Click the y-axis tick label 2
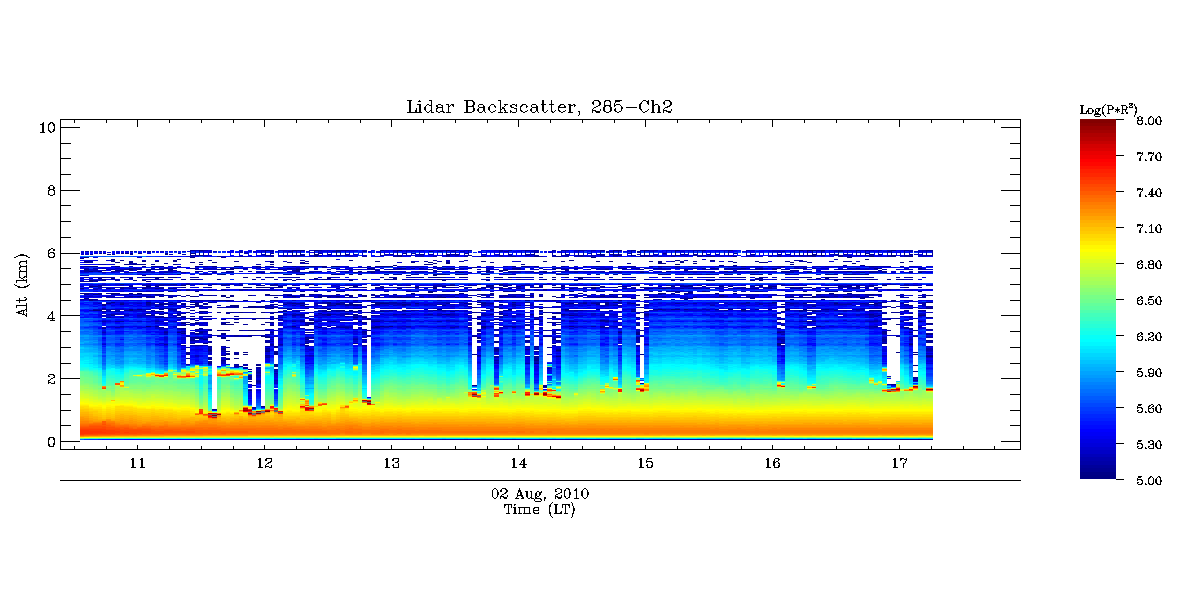The image size is (1200, 600). tap(50, 379)
